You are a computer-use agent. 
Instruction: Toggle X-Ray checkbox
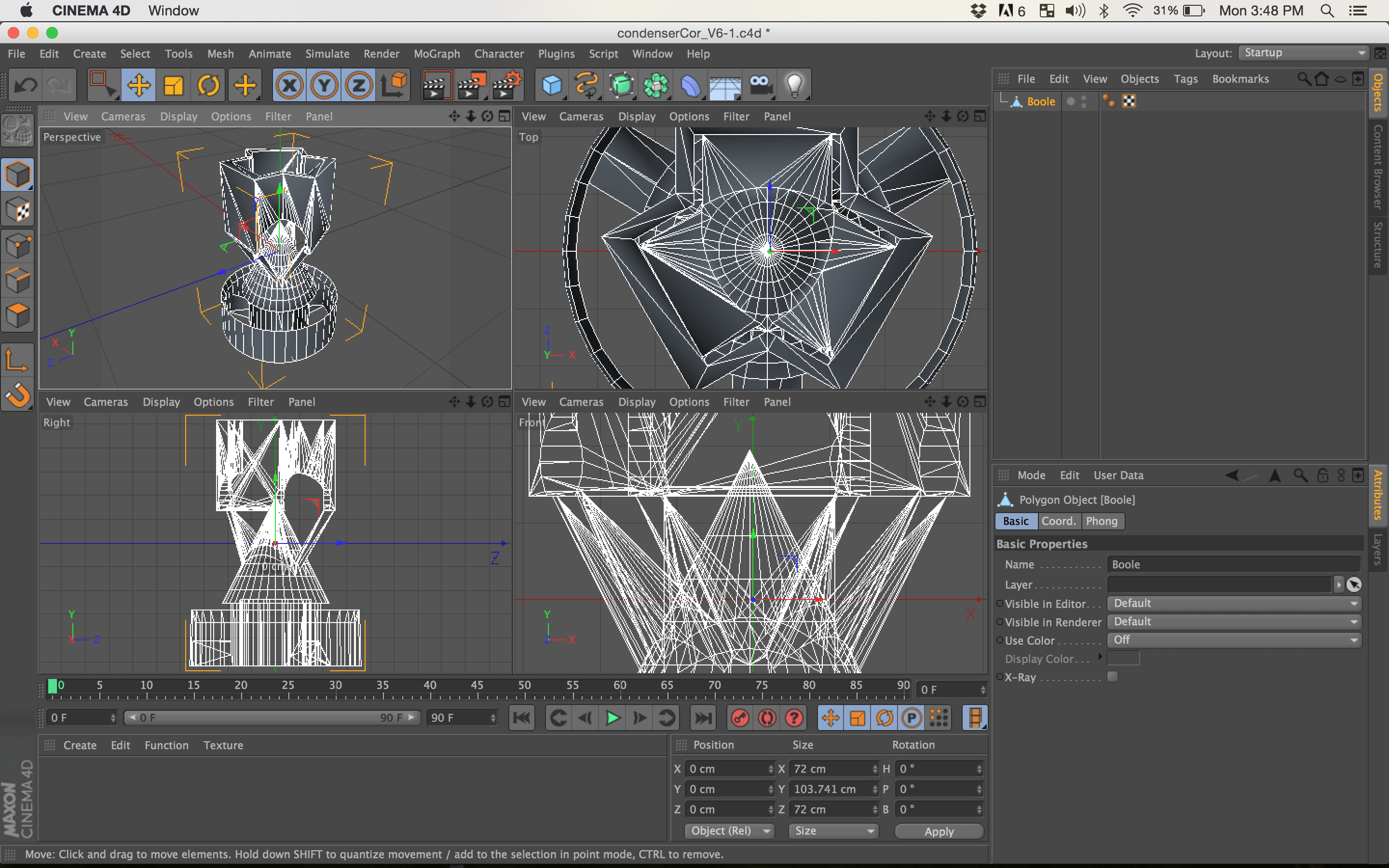click(x=1112, y=677)
